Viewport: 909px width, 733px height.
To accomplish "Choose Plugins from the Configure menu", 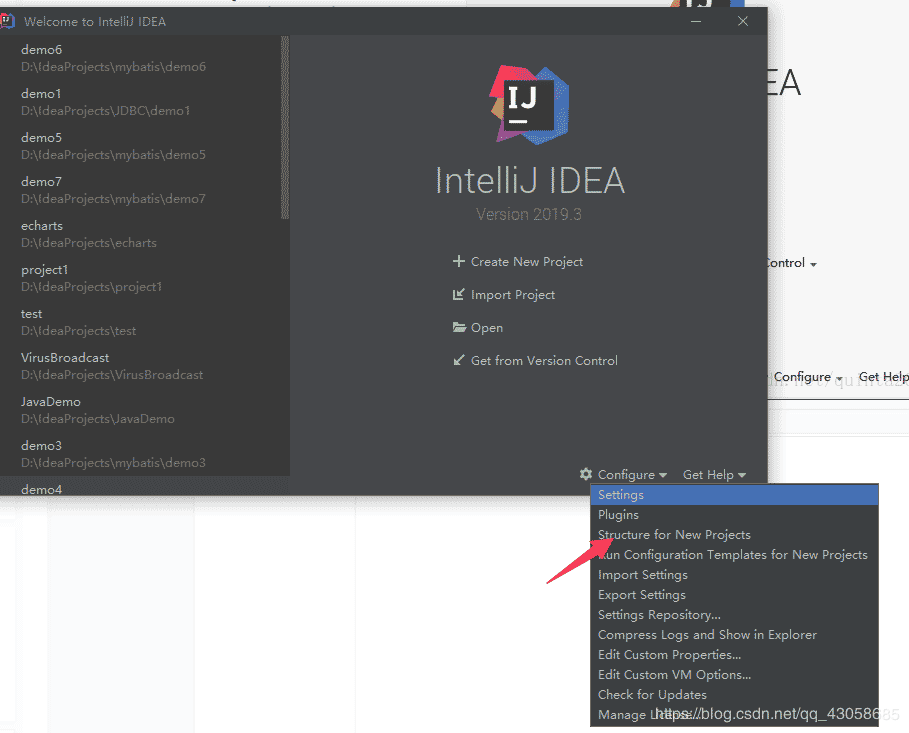I will [619, 514].
